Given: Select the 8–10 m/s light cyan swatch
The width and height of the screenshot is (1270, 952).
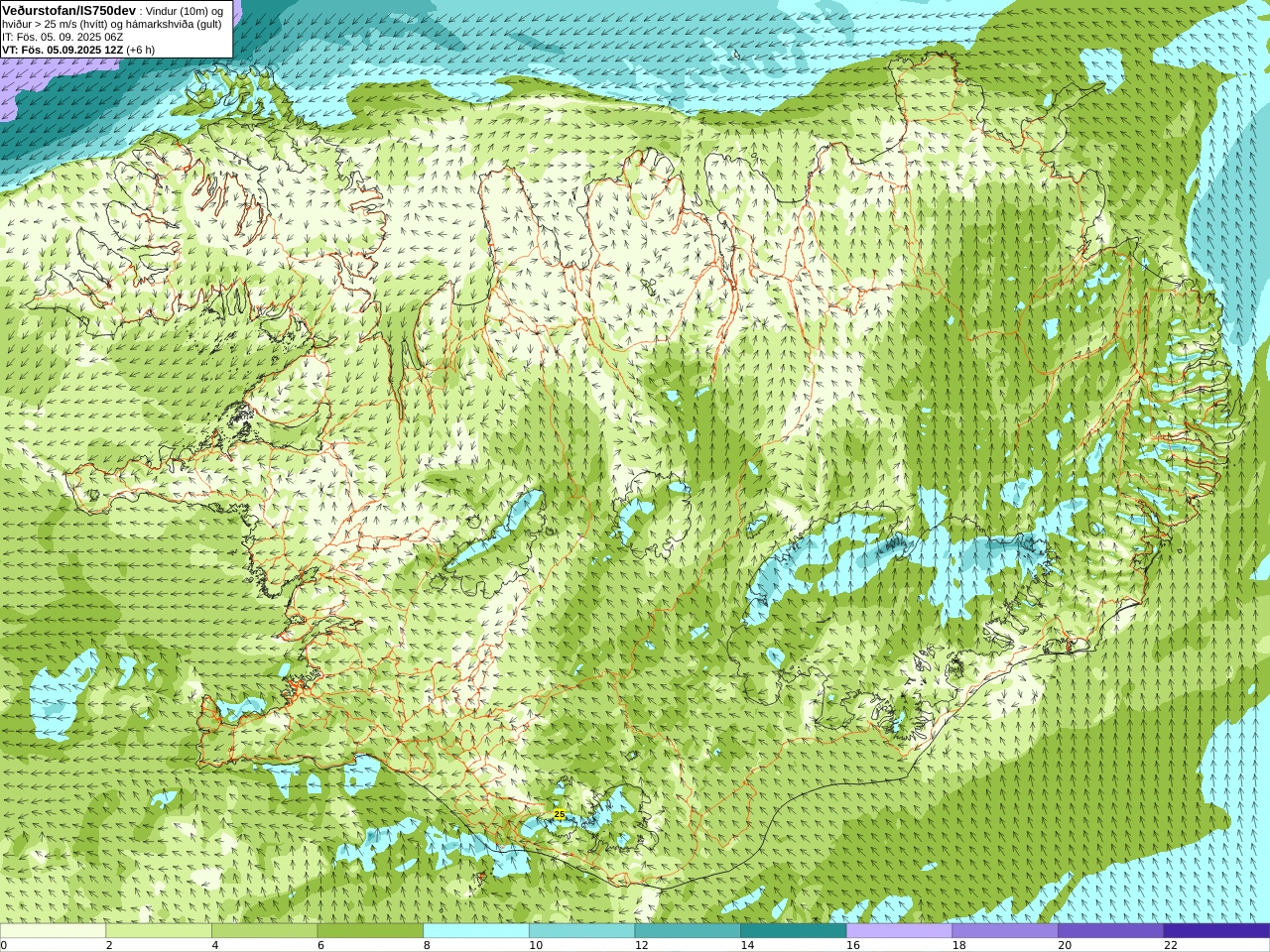Looking at the screenshot, I should 476,931.
